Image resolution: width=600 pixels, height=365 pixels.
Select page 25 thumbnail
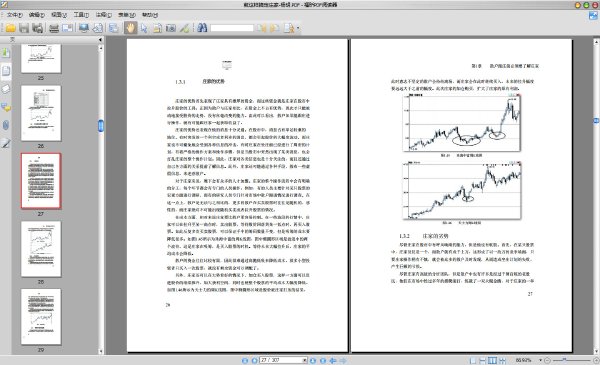tap(41, 58)
